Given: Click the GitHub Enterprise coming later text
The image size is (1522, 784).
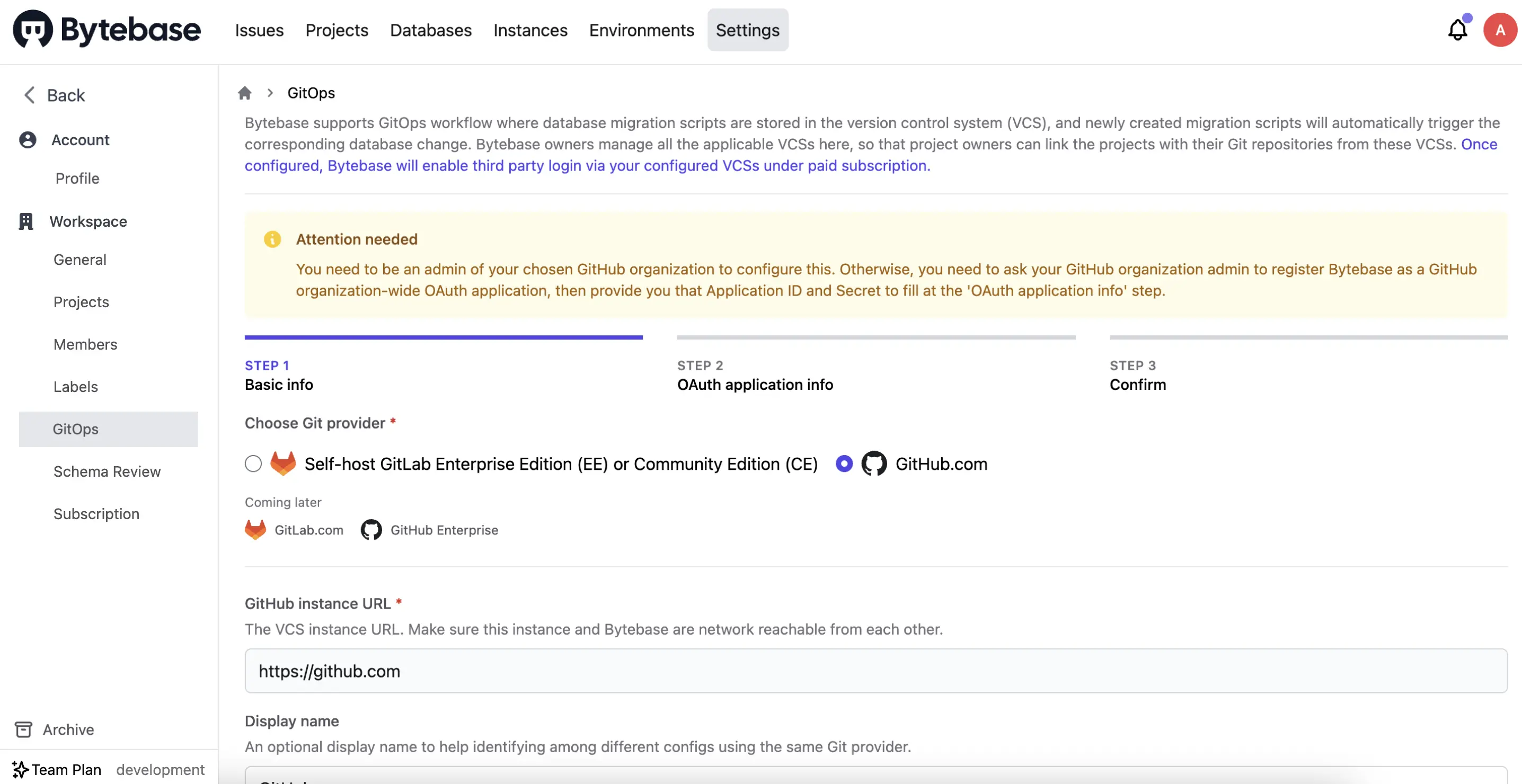Looking at the screenshot, I should tap(444, 530).
